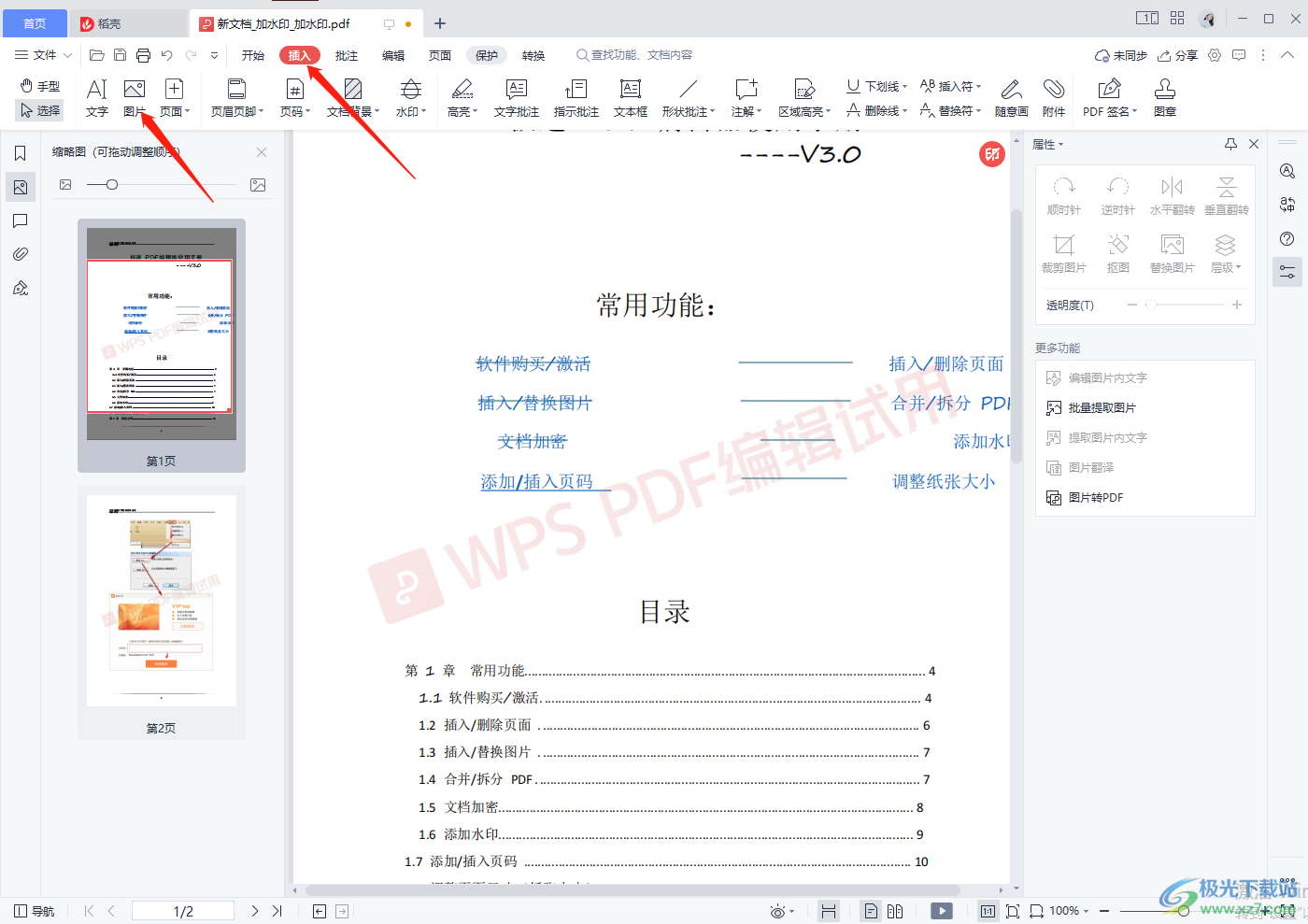Select 裁剪图片 crop image icon
The image size is (1308, 924).
coord(1064,253)
